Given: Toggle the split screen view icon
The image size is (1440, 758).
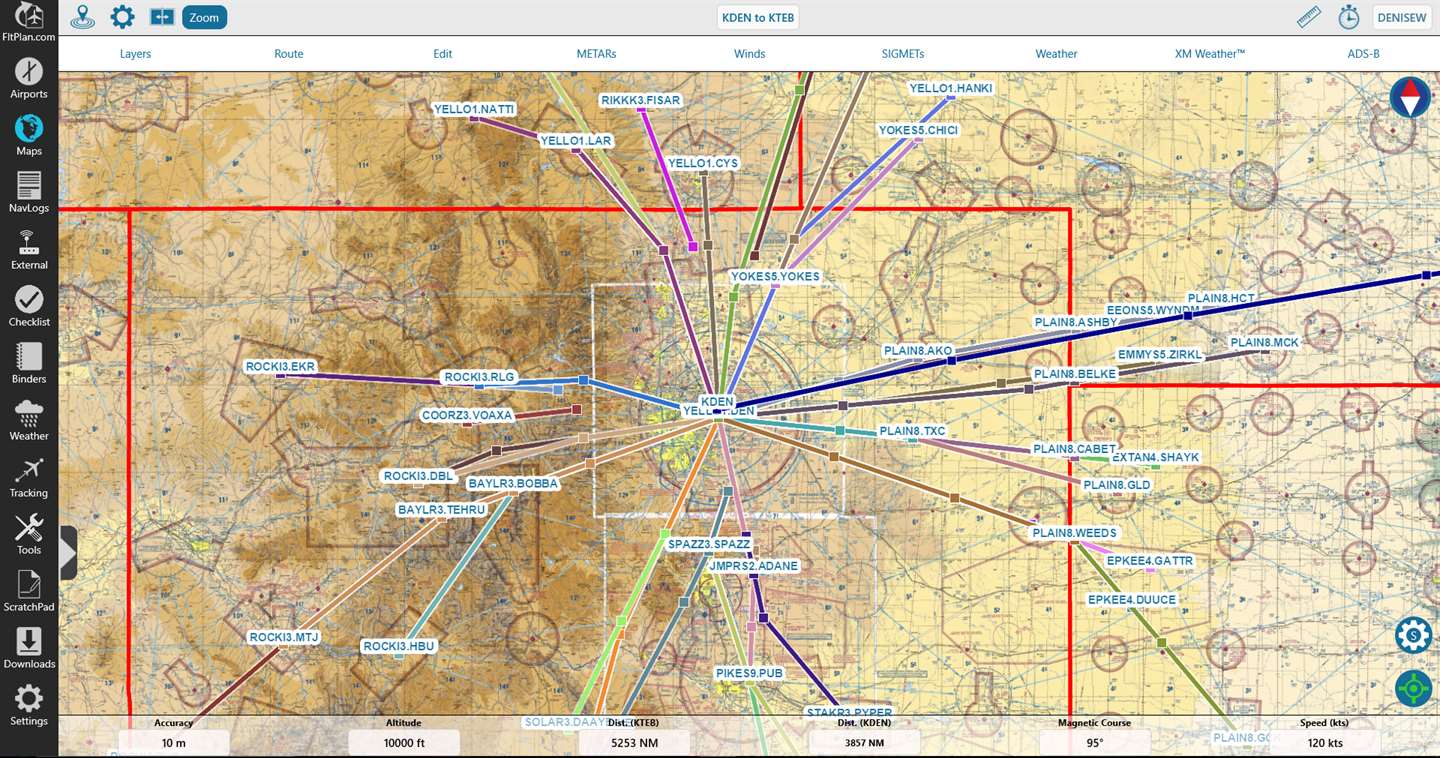Looking at the screenshot, I should (x=162, y=17).
